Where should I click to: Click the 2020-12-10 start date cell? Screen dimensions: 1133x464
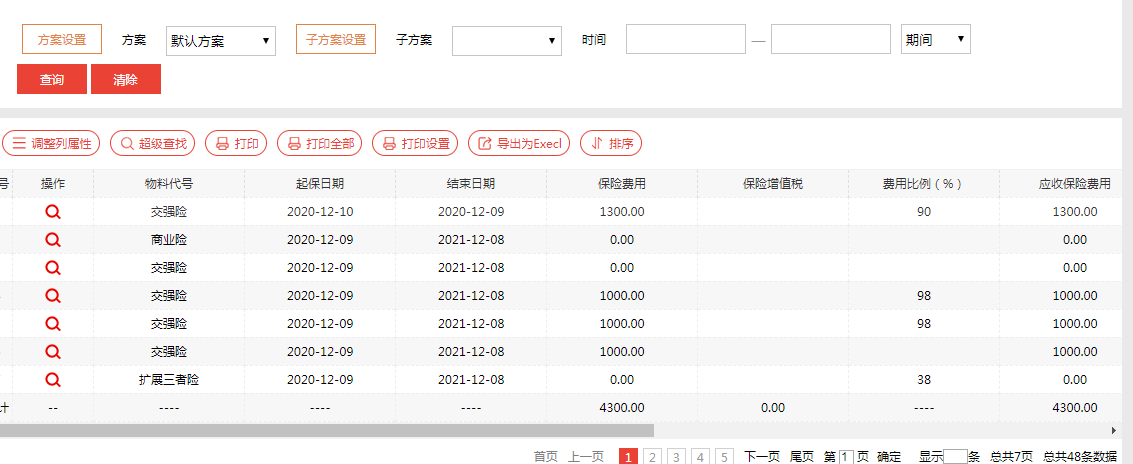point(320,212)
